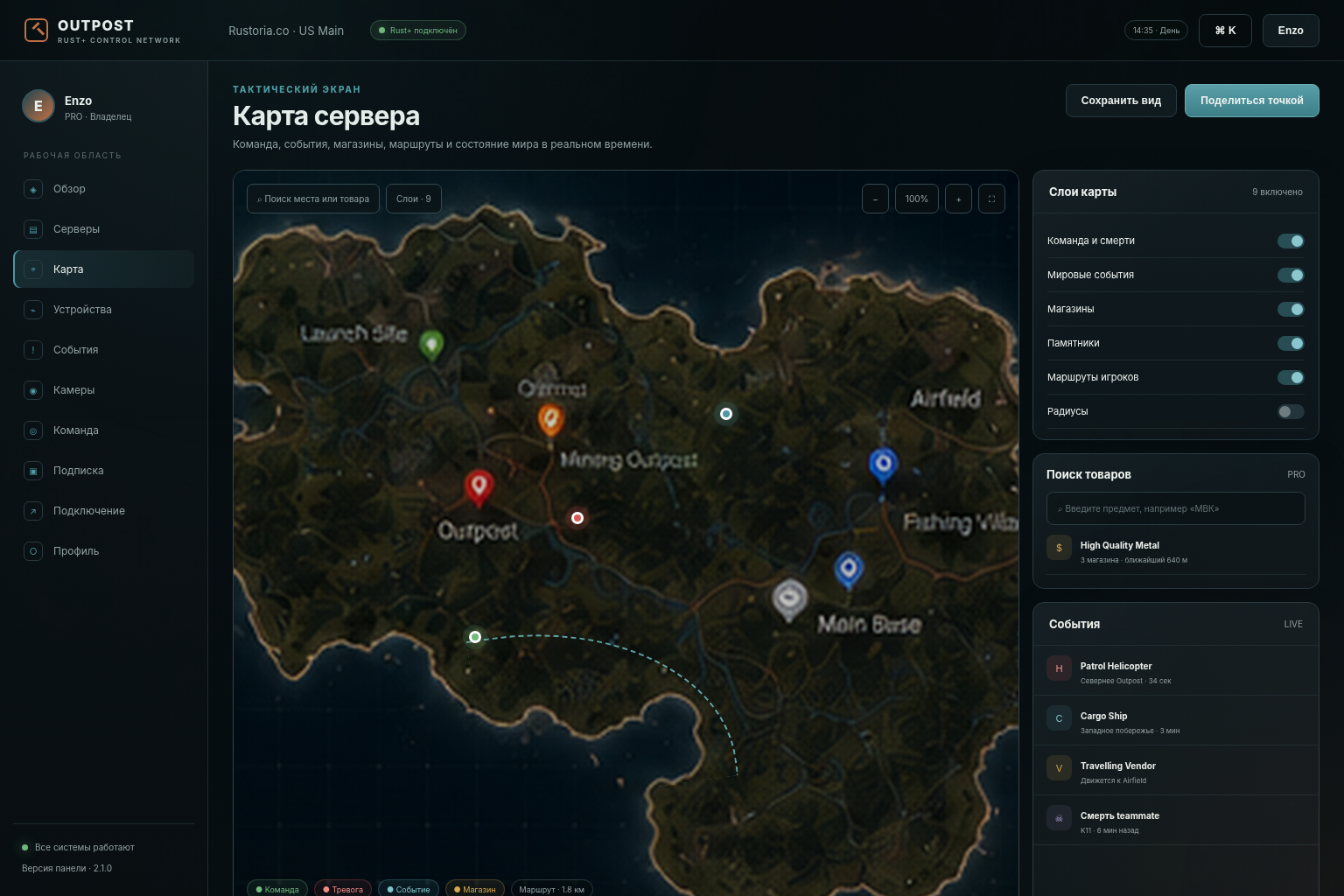This screenshot has height=896, width=1344.
Task: Click the 14:35 День time badge
Action: pos(1156,31)
